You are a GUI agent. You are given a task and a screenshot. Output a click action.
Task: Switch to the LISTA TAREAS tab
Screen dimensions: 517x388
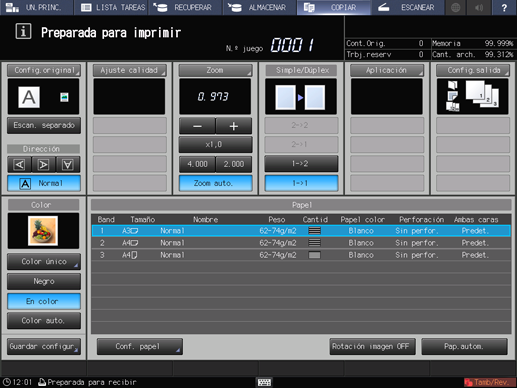coord(111,7)
